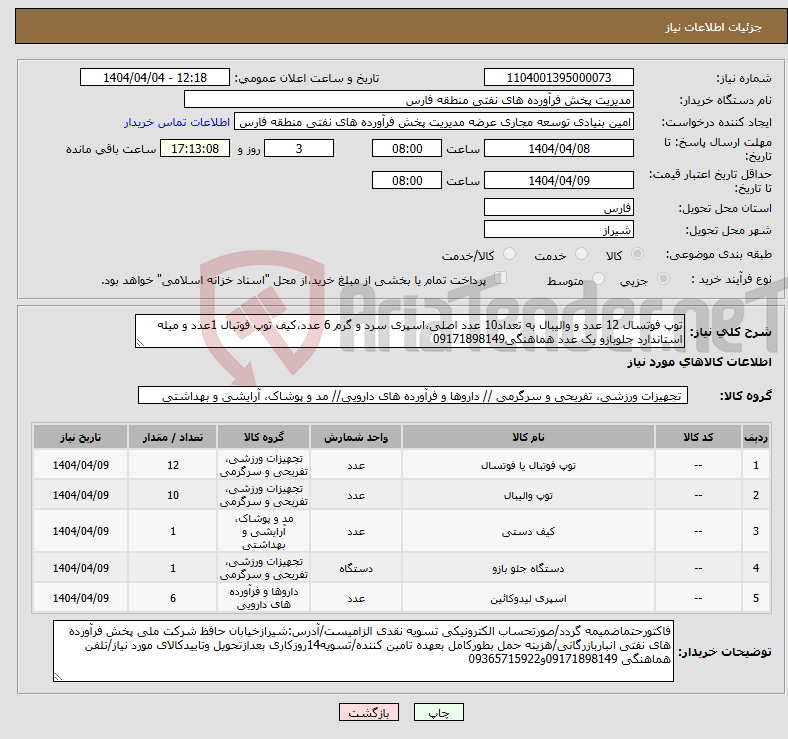Click the request creator name field

tap(434, 122)
